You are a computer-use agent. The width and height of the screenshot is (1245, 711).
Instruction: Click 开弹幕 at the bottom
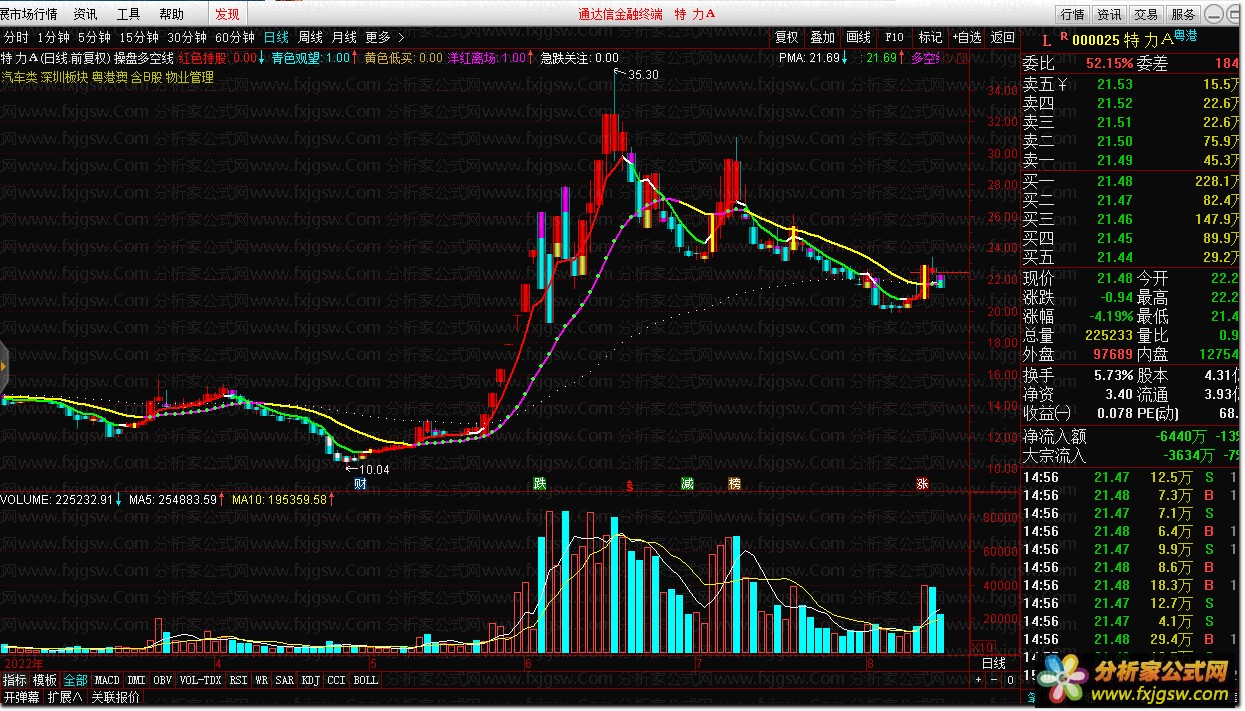click(22, 697)
